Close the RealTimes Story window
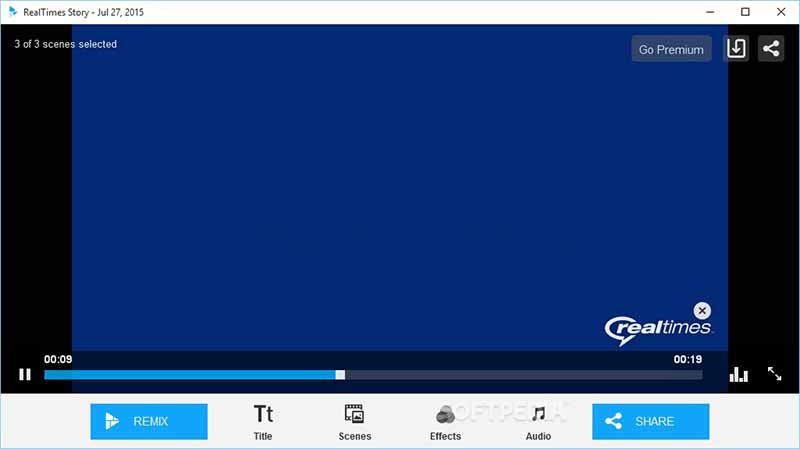The width and height of the screenshot is (800, 449). coord(781,12)
